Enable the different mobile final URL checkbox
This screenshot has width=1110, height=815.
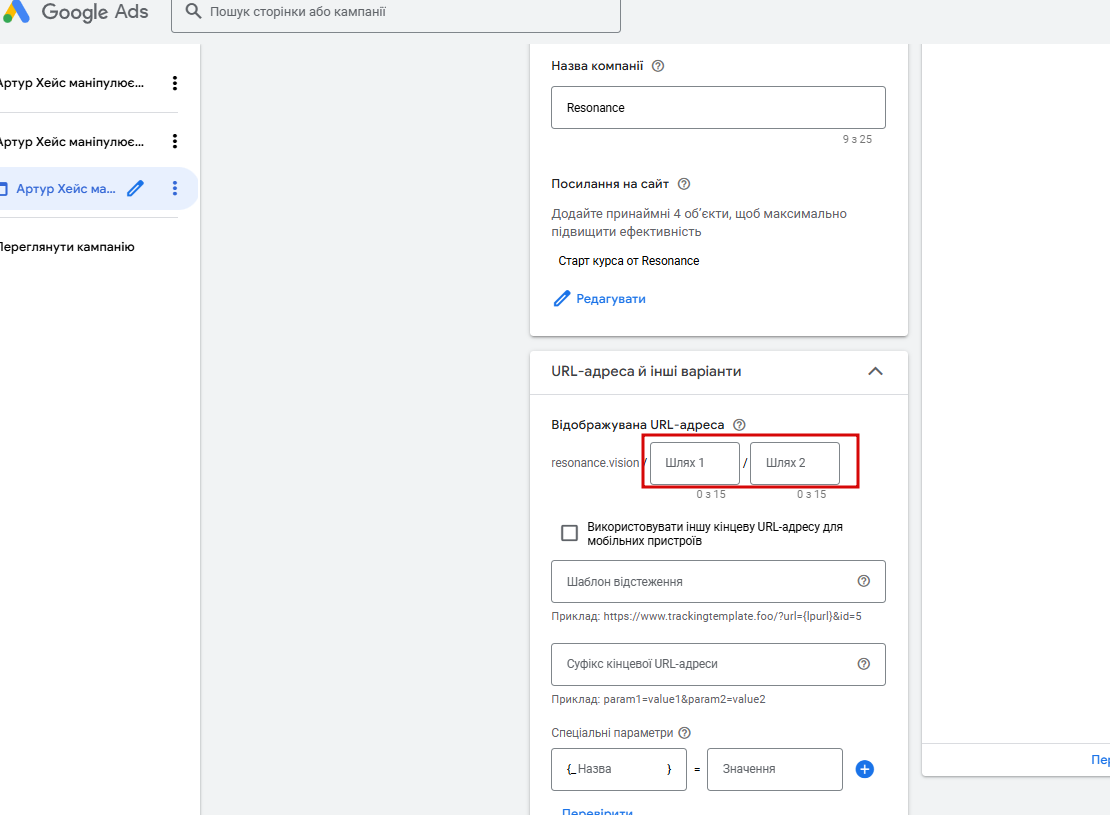569,533
